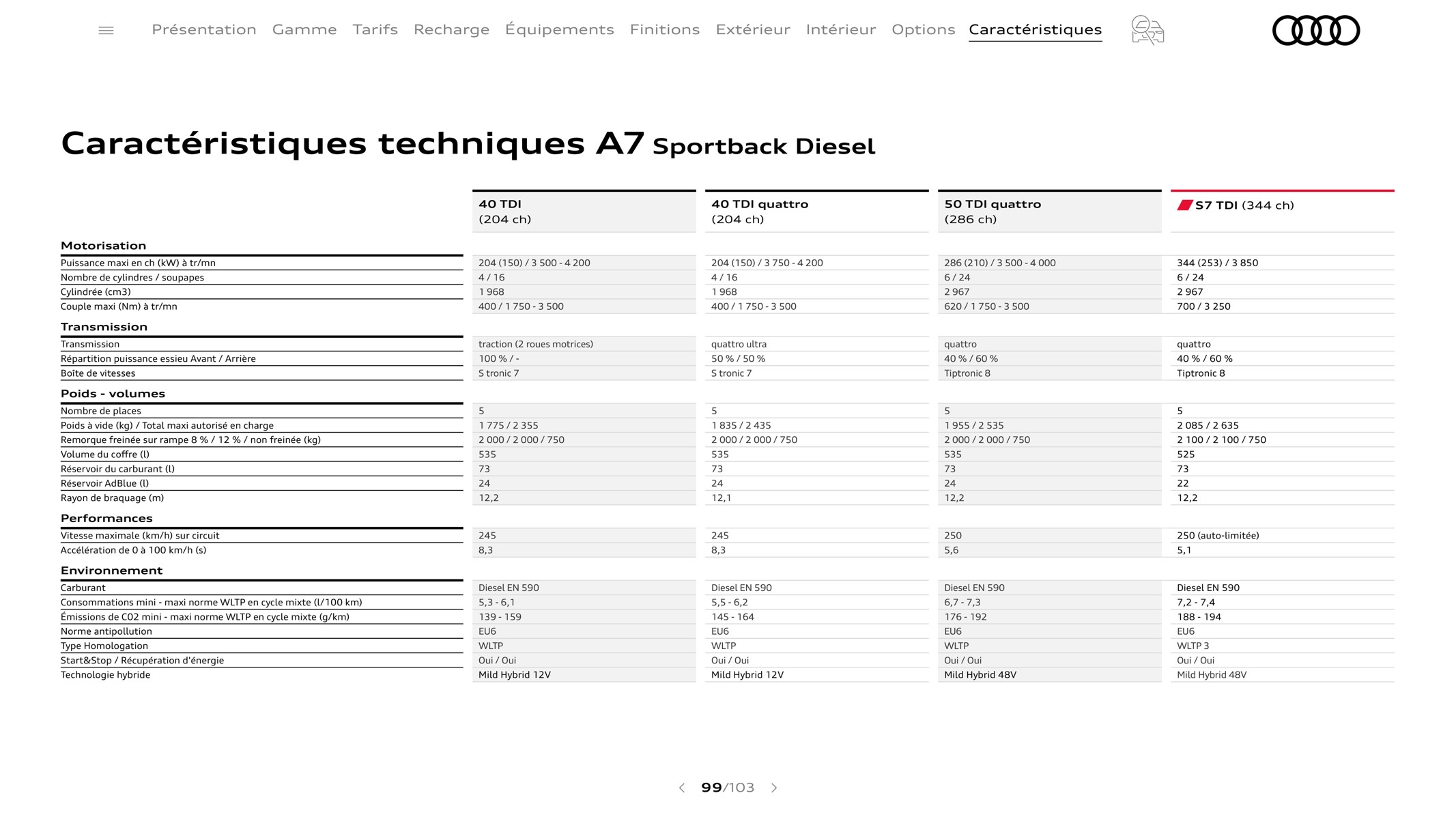Click the Transmission section heading
Image resolution: width=1456 pixels, height=819 pixels.
coord(104,327)
